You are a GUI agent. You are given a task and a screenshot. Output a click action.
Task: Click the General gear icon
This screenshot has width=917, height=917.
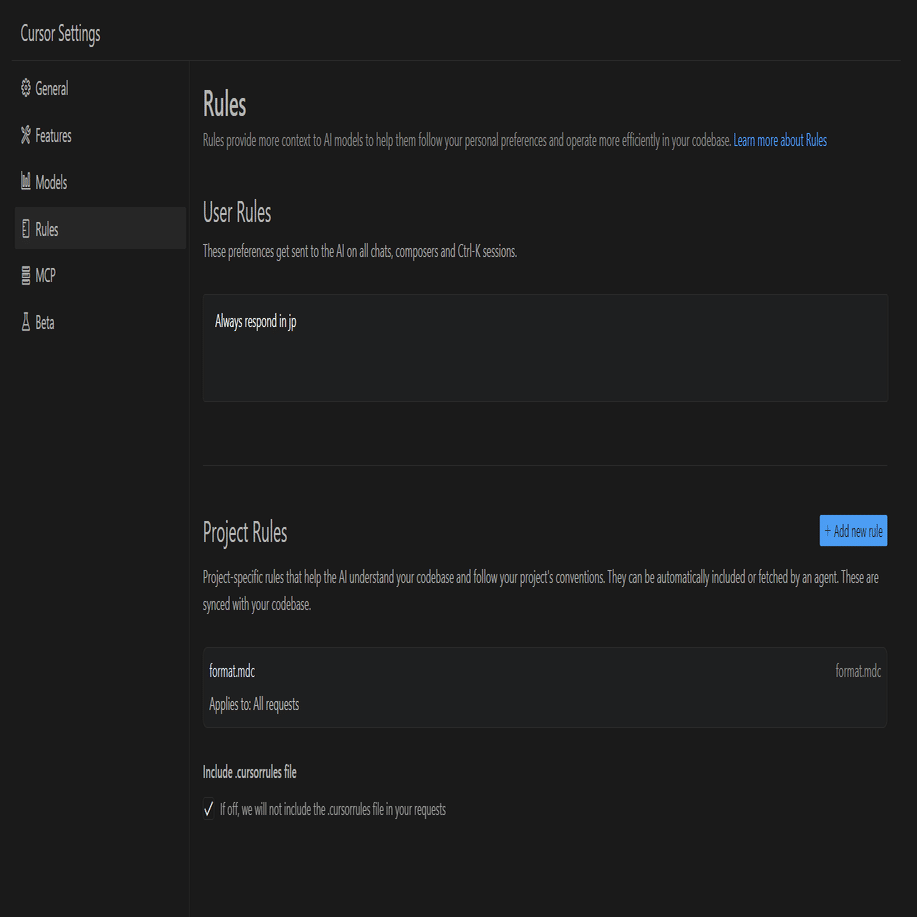26,89
